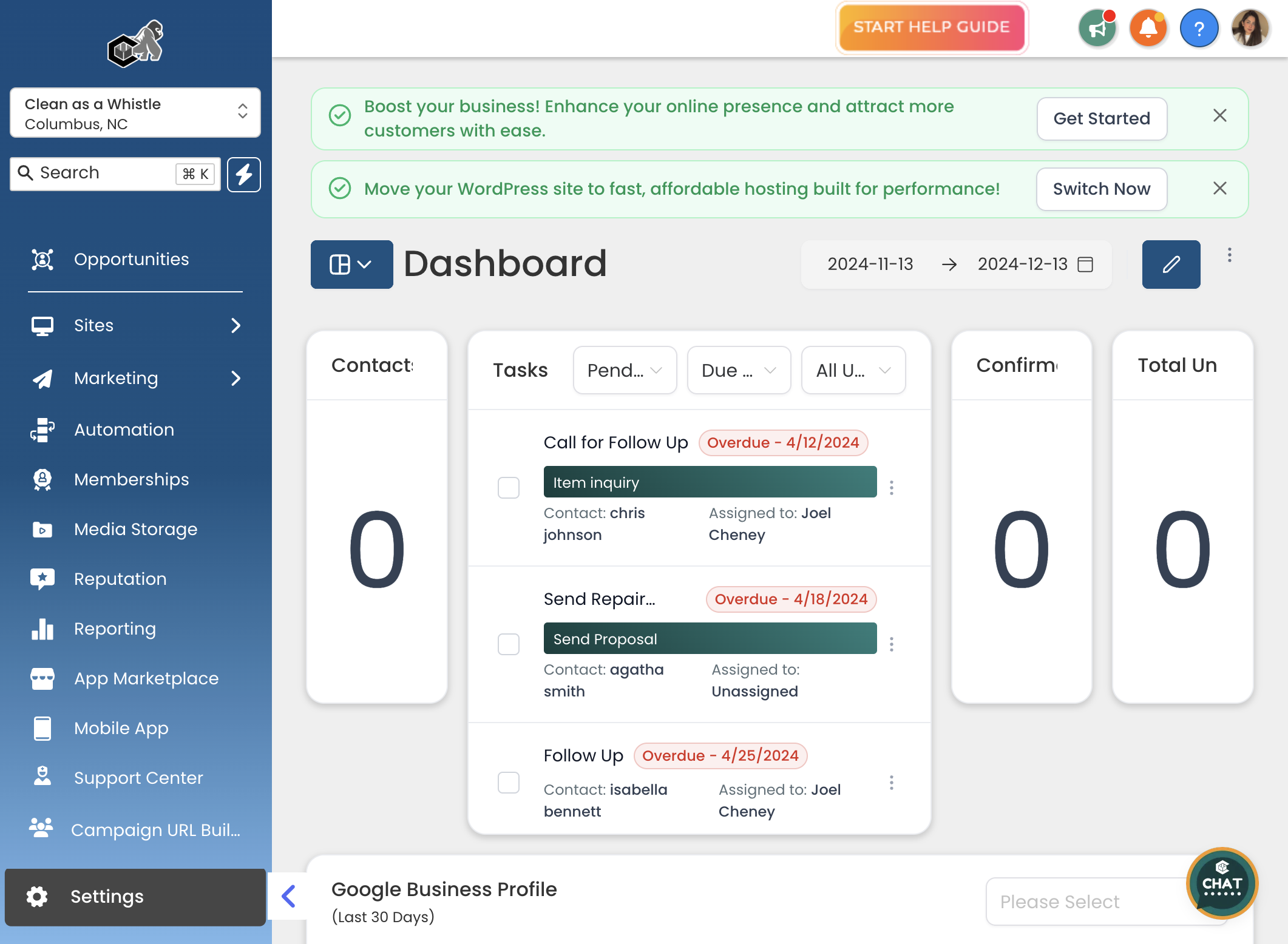Click the Get Started button
The height and width of the screenshot is (944, 1288).
pyautogui.click(x=1102, y=119)
